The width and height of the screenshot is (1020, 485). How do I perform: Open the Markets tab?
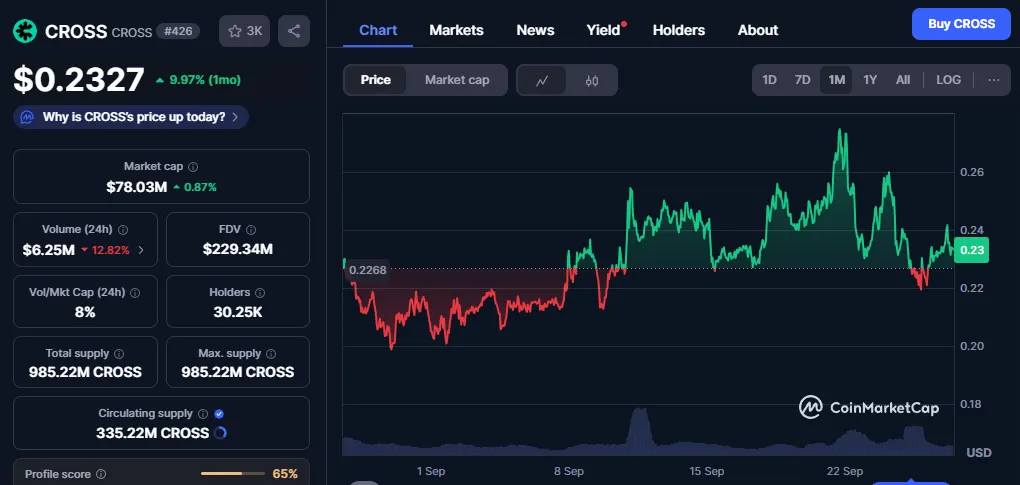tap(456, 30)
